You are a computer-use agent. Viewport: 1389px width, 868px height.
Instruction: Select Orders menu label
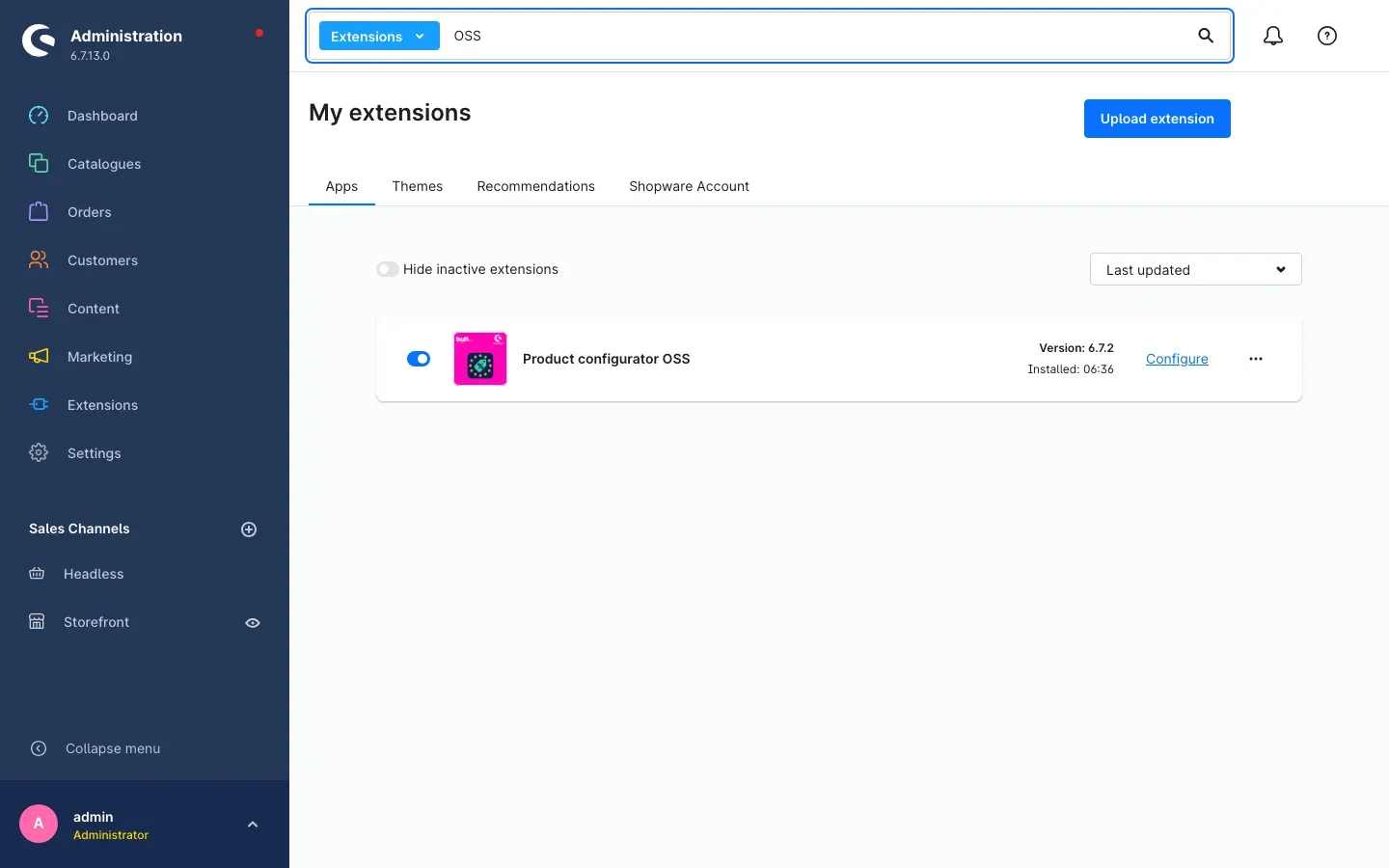pyautogui.click(x=90, y=212)
